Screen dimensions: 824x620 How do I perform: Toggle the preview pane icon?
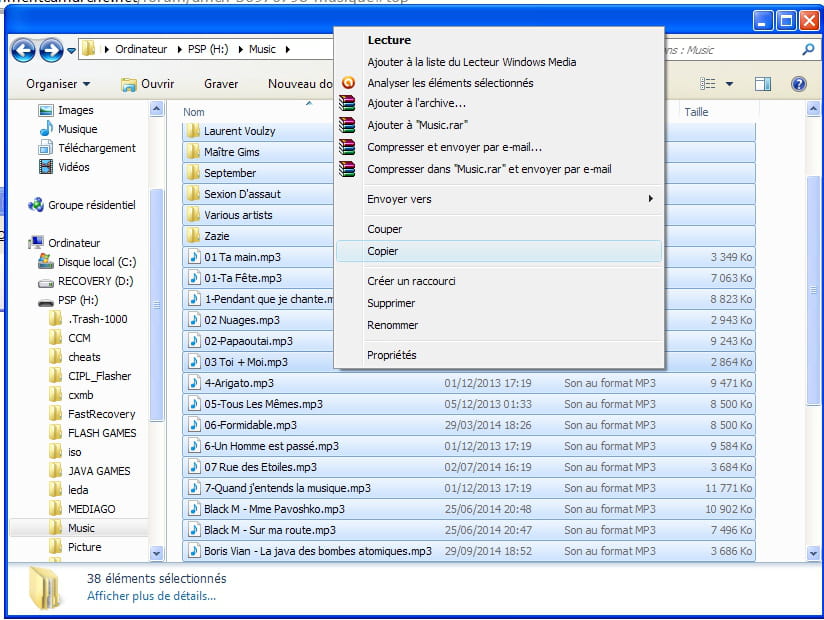pos(763,84)
